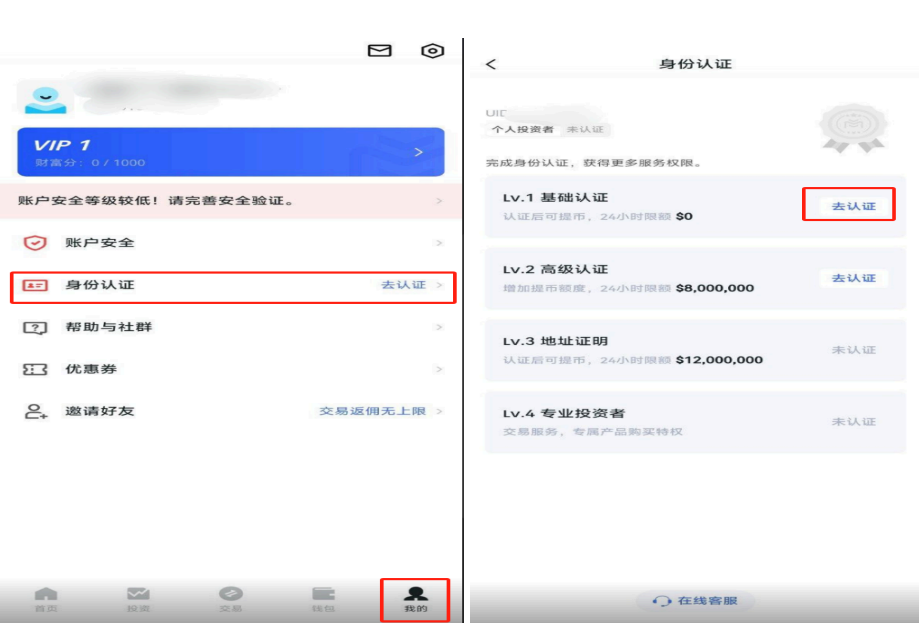Click 去认证 for Lv.2 高级认证
The image size is (919, 627).
tap(853, 278)
